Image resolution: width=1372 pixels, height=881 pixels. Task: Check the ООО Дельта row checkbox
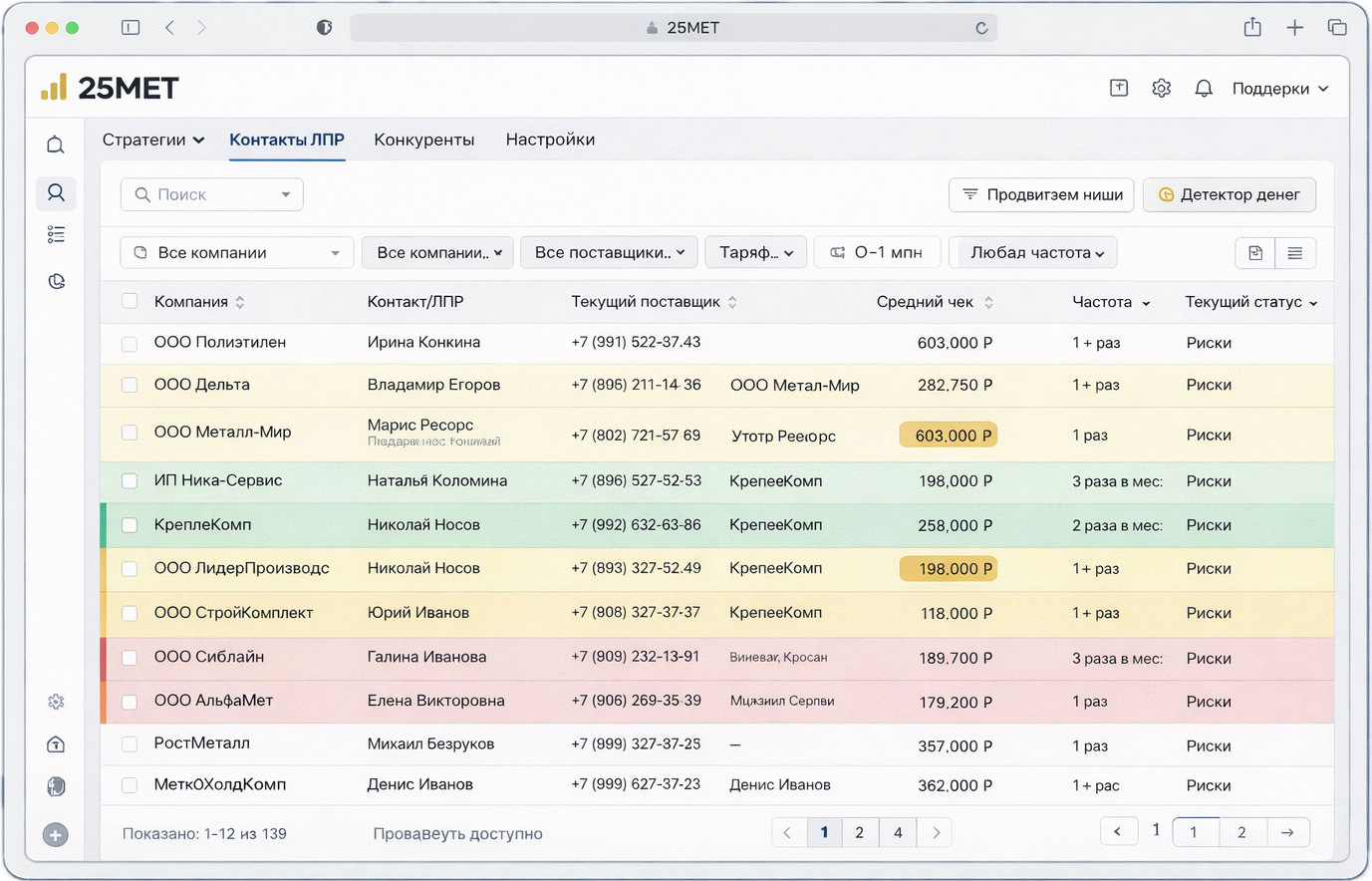click(x=130, y=385)
